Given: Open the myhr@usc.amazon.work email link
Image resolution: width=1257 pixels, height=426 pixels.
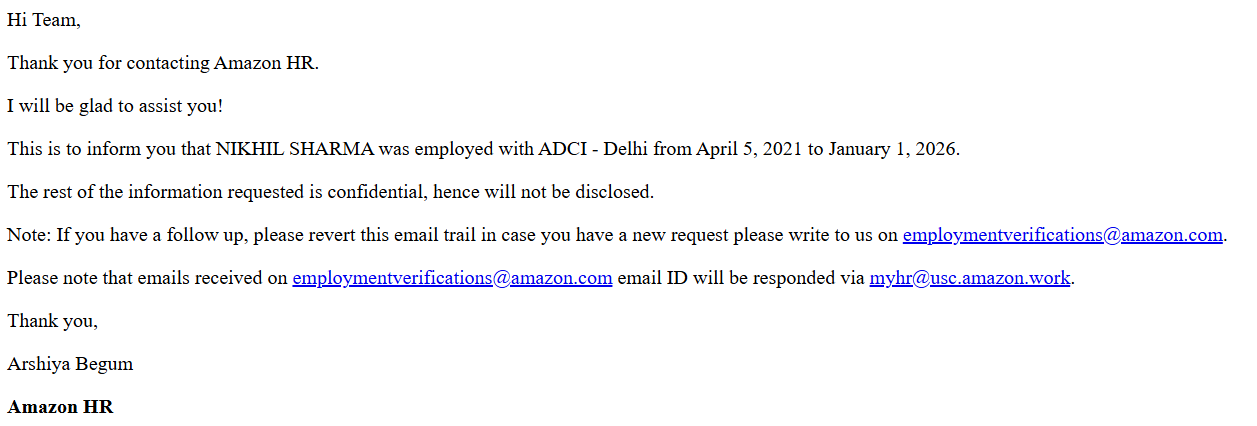Looking at the screenshot, I should 969,278.
